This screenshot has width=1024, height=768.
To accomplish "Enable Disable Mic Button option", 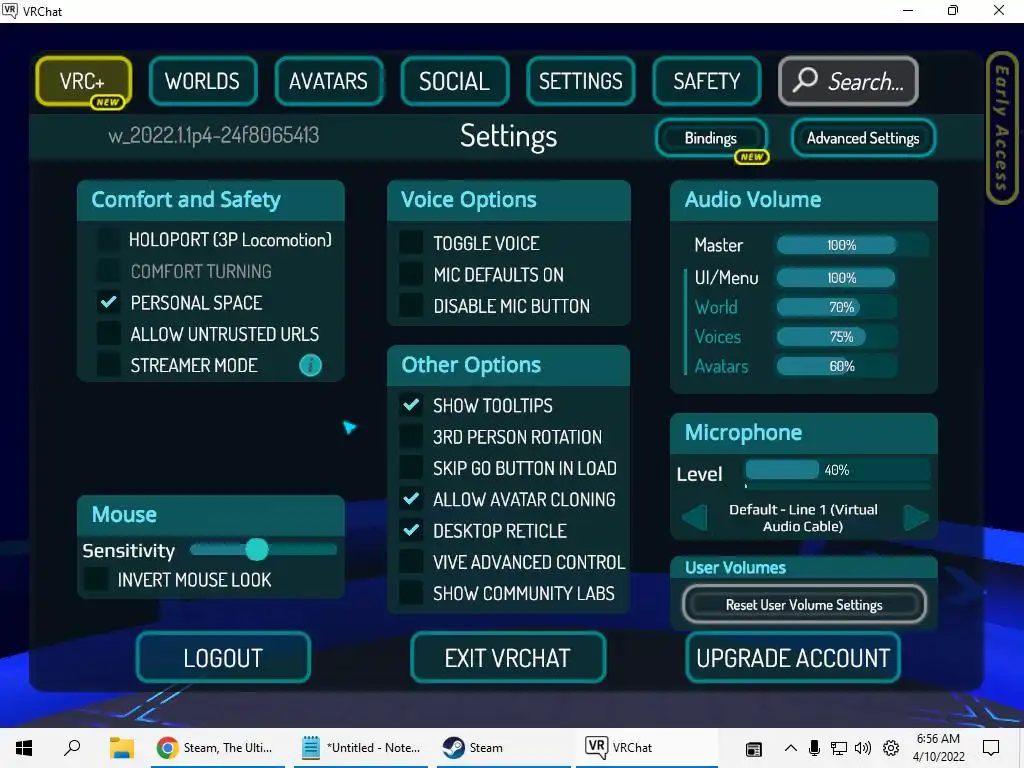I will point(411,306).
